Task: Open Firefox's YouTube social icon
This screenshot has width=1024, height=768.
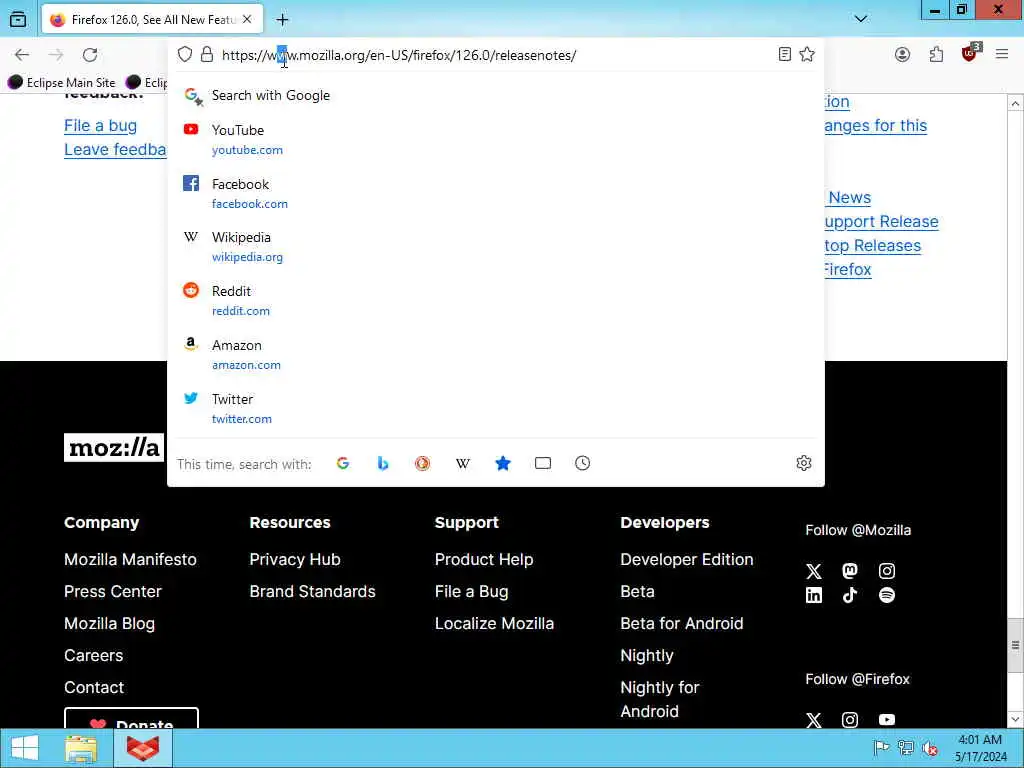Action: click(x=886, y=720)
